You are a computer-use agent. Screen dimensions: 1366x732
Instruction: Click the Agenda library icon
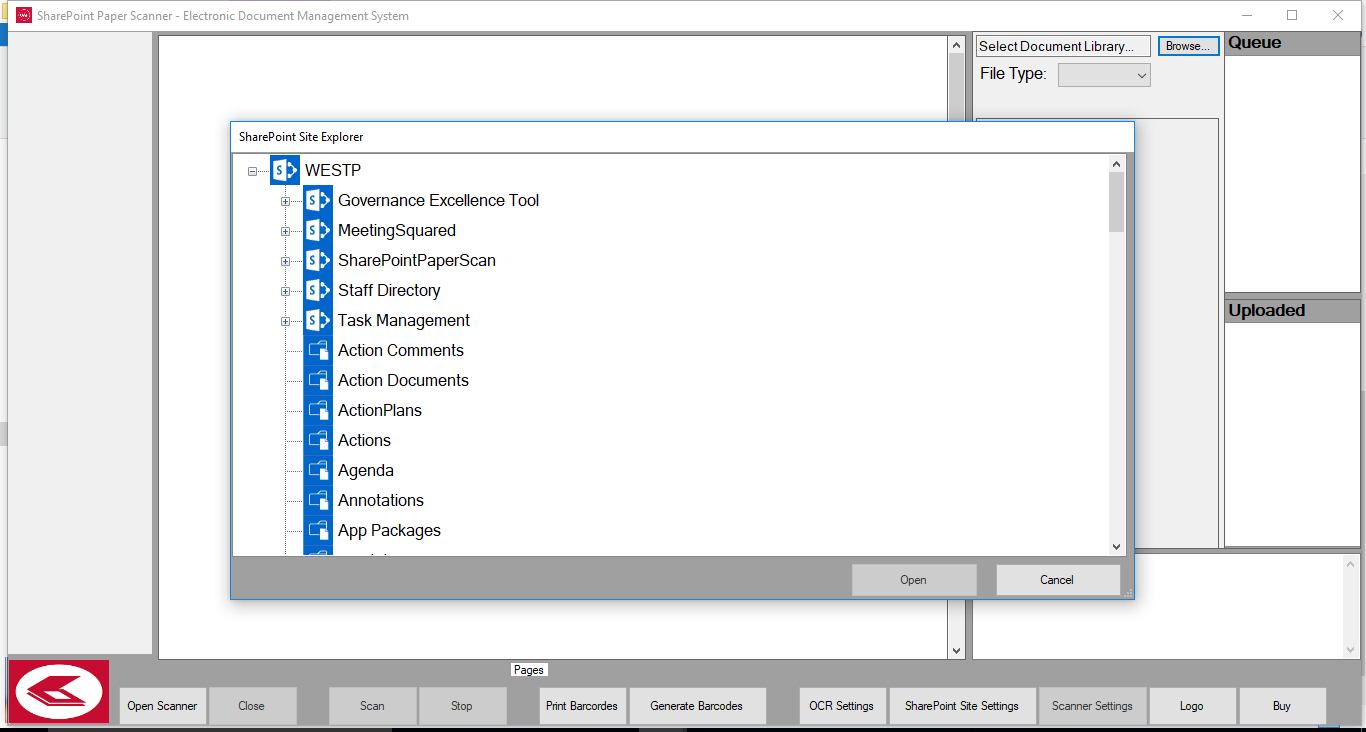pos(318,470)
